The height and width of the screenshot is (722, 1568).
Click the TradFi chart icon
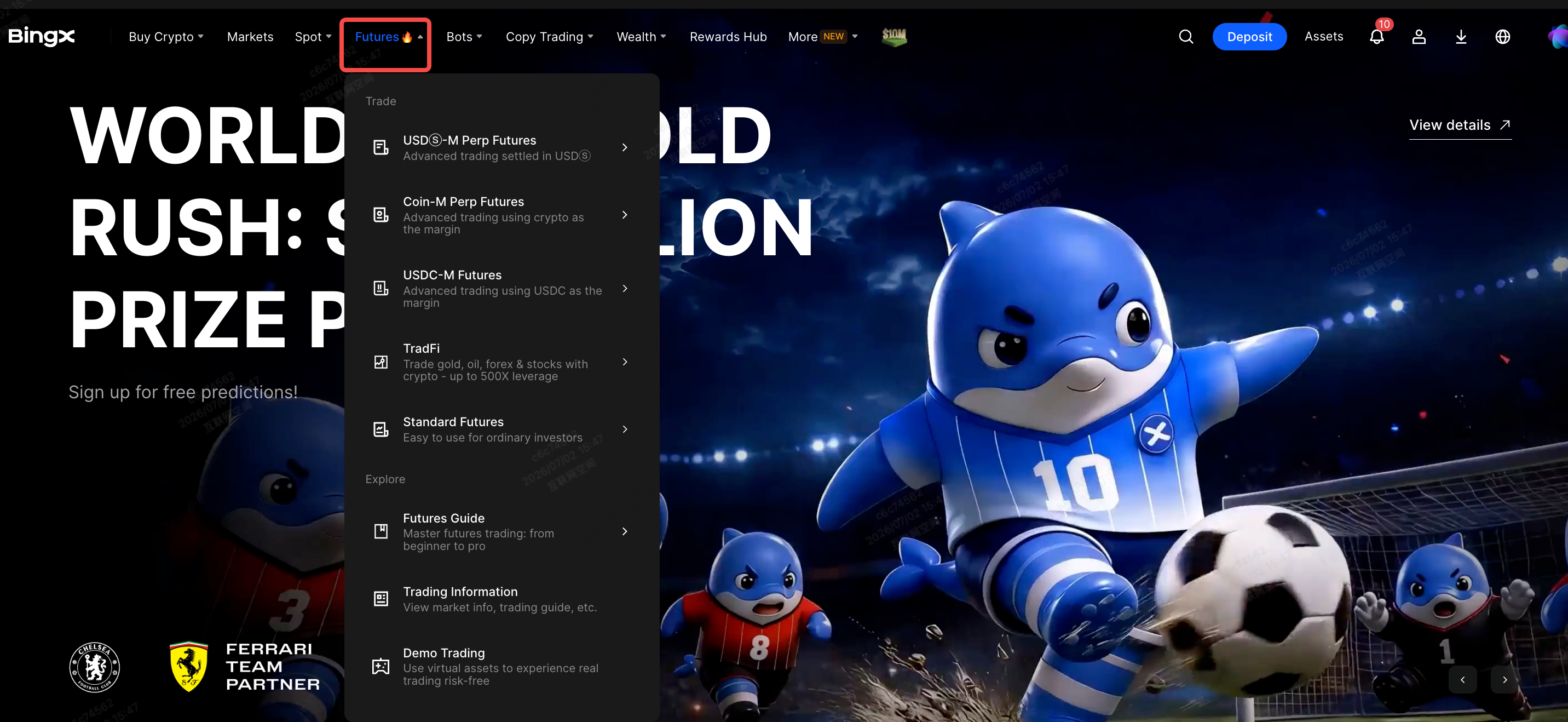pyautogui.click(x=381, y=362)
